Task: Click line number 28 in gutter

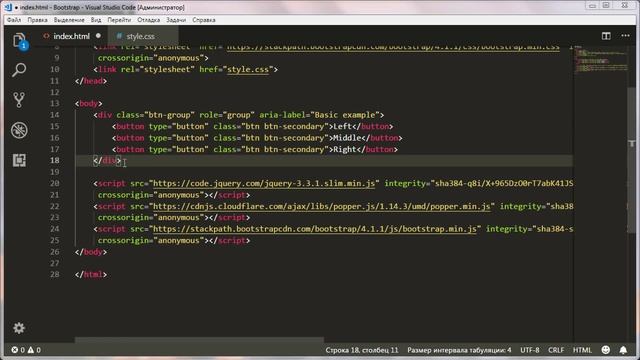Action: tap(55, 274)
